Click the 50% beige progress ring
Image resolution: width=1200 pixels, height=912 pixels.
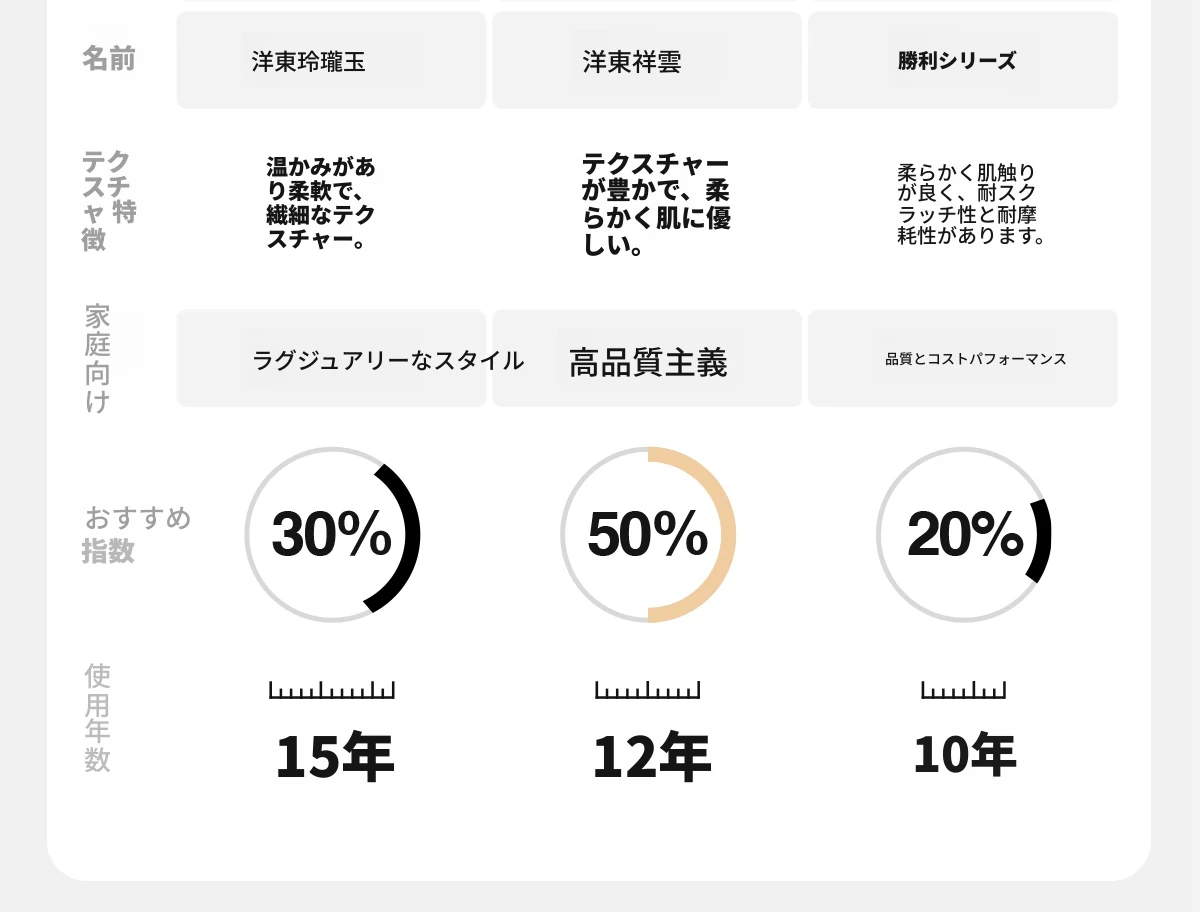pyautogui.click(x=647, y=534)
